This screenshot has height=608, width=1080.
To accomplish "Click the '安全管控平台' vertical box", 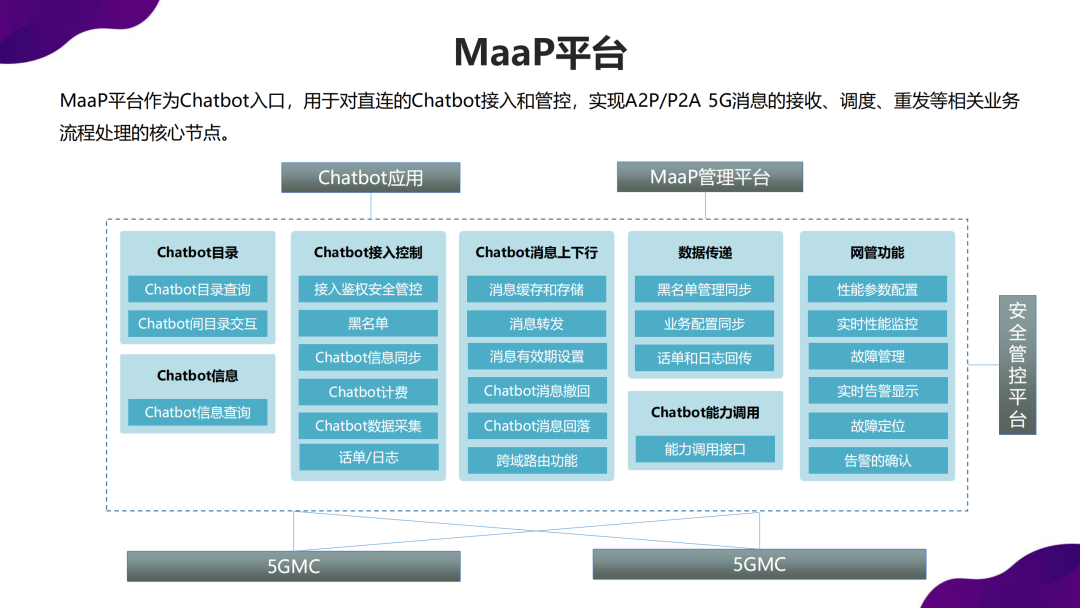I will point(1017,365).
